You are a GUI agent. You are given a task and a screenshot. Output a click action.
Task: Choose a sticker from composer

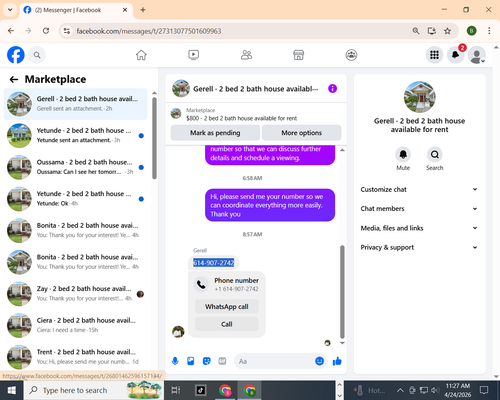pyautogui.click(x=207, y=361)
